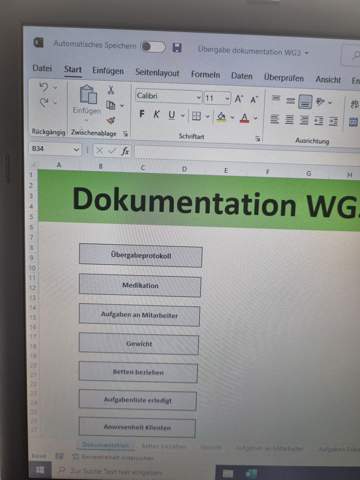Click the Windows Start button
The height and width of the screenshot is (480, 360).
click(40, 470)
